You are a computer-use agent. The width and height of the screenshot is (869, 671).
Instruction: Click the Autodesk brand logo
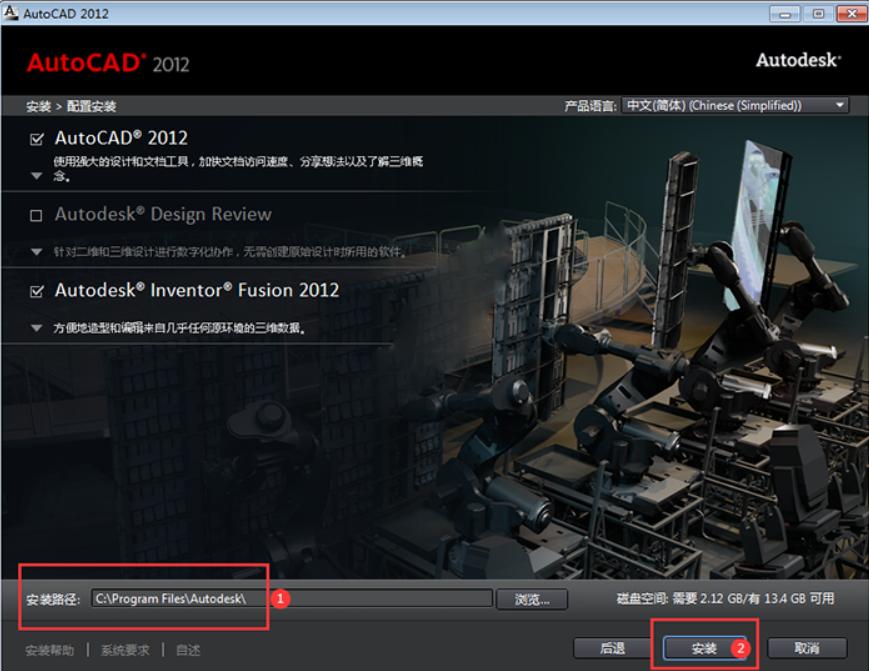799,60
